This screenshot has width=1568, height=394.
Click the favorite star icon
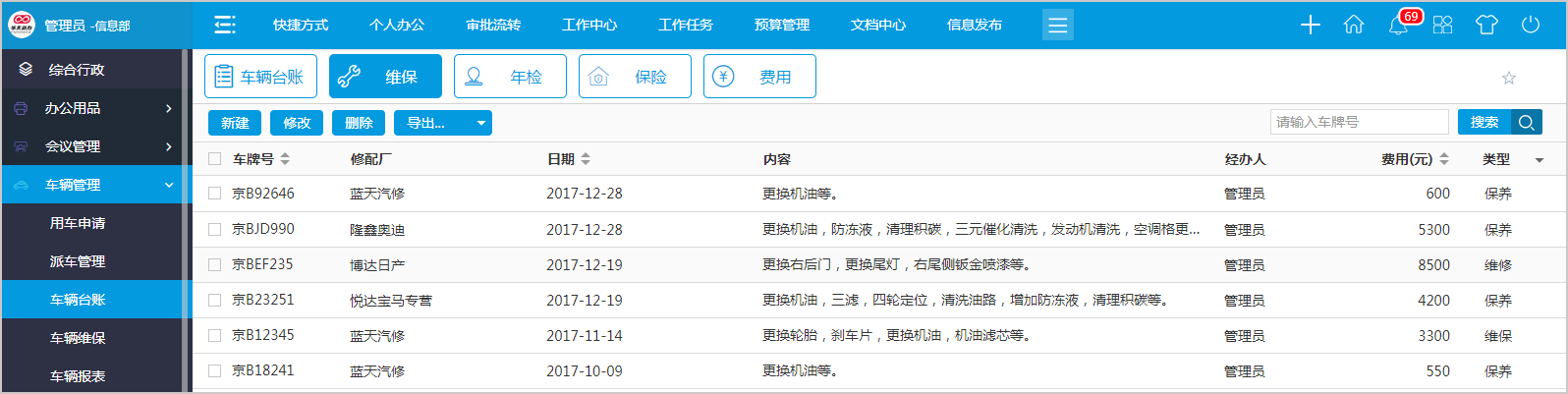coord(1509,78)
